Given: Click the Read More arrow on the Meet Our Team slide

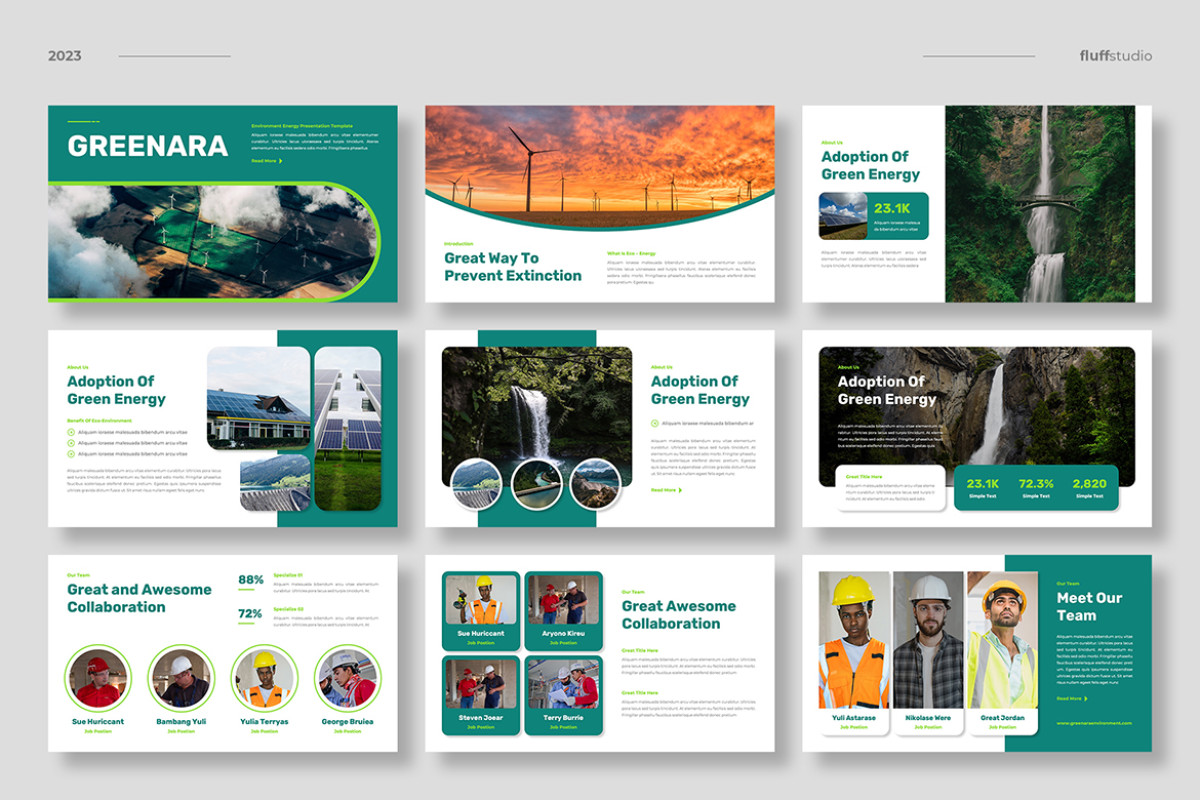Looking at the screenshot, I should [x=1086, y=698].
